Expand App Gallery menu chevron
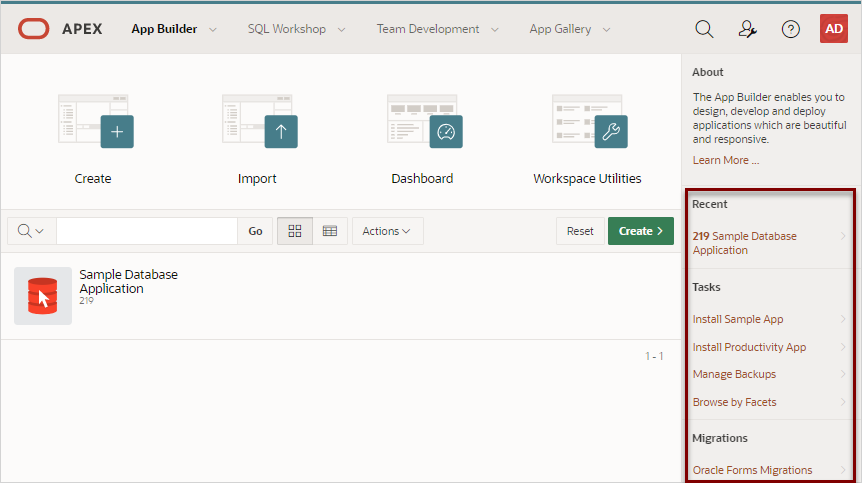862x483 pixels. (x=606, y=30)
